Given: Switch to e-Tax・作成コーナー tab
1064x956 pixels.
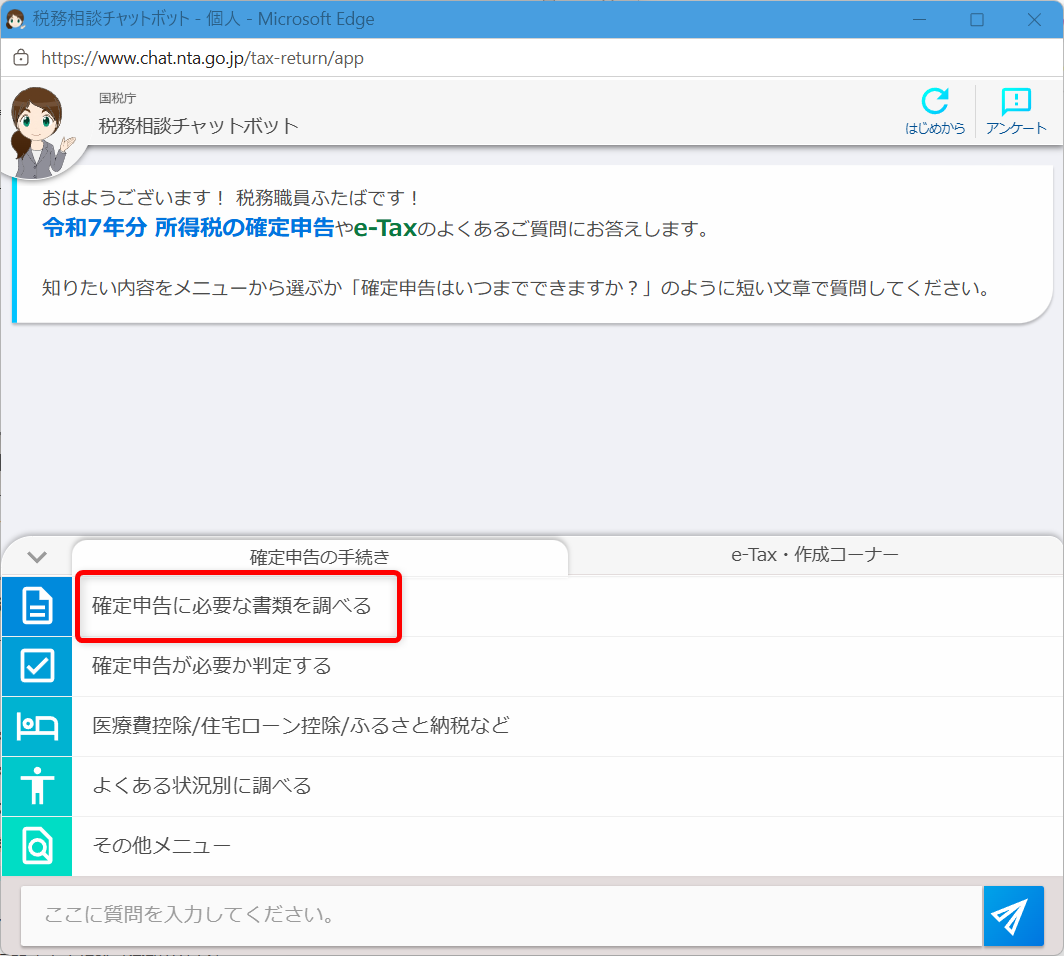Looking at the screenshot, I should (x=814, y=555).
